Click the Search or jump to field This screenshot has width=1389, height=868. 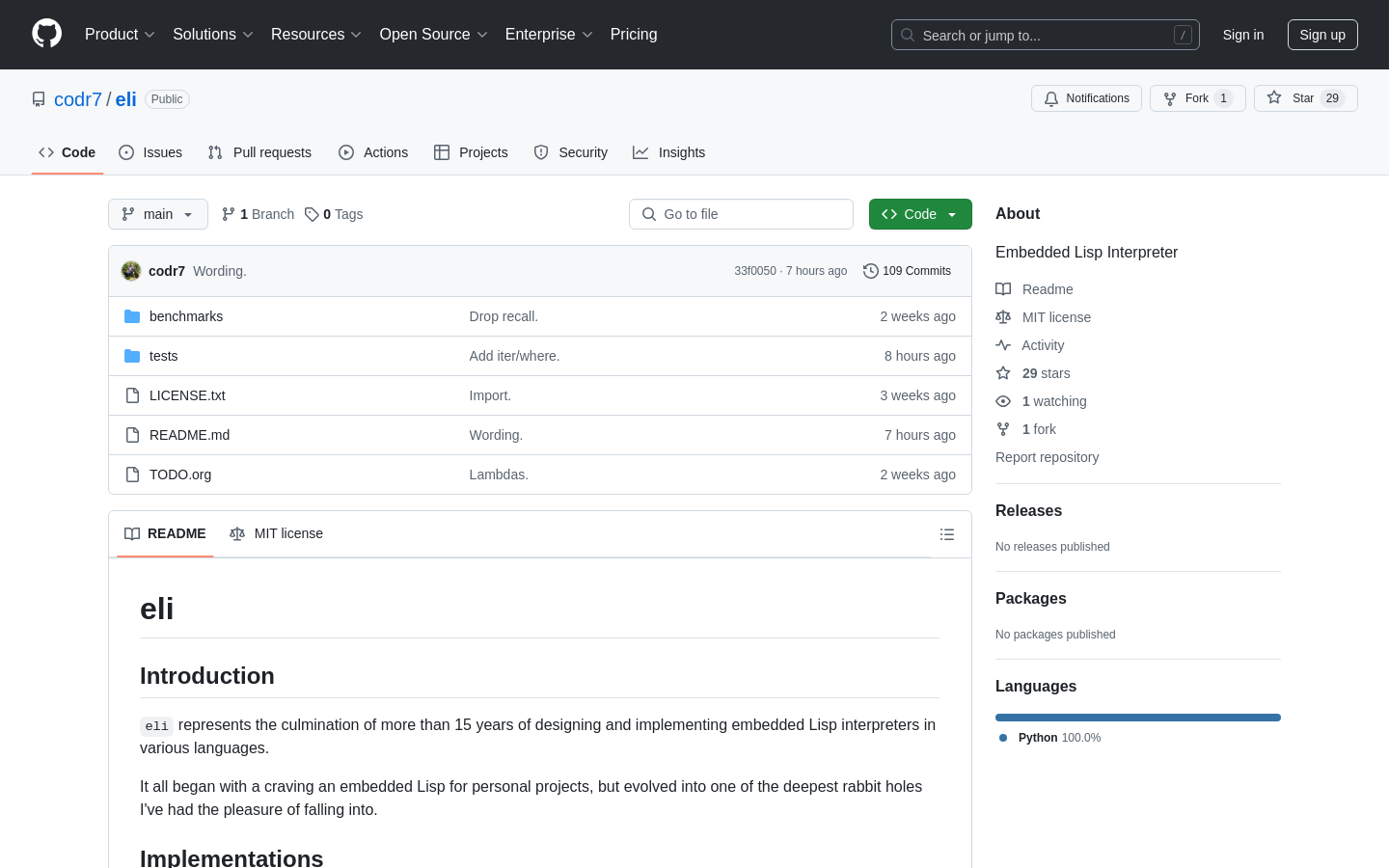coord(1046,35)
